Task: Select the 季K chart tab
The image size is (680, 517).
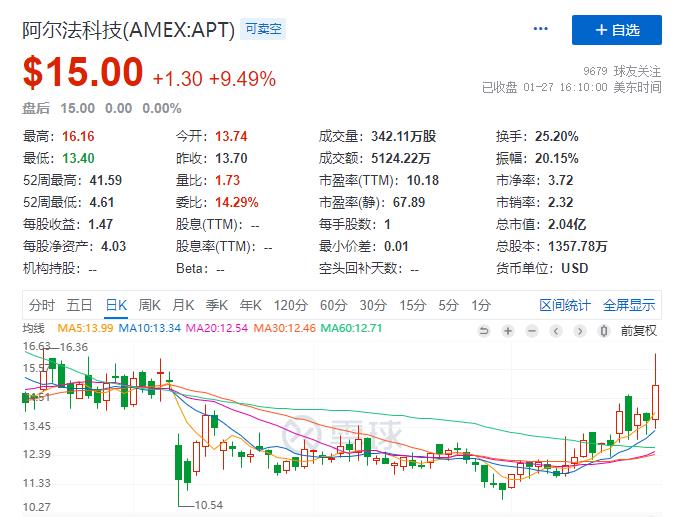Action: (x=216, y=305)
